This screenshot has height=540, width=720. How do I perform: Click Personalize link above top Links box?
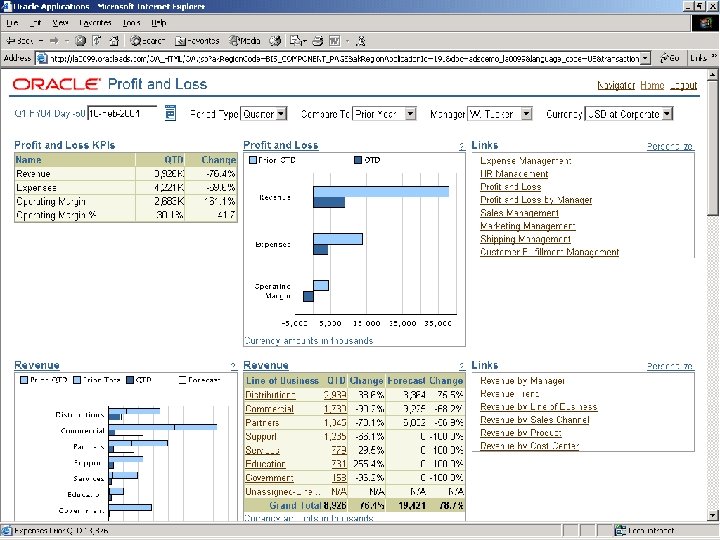point(670,146)
